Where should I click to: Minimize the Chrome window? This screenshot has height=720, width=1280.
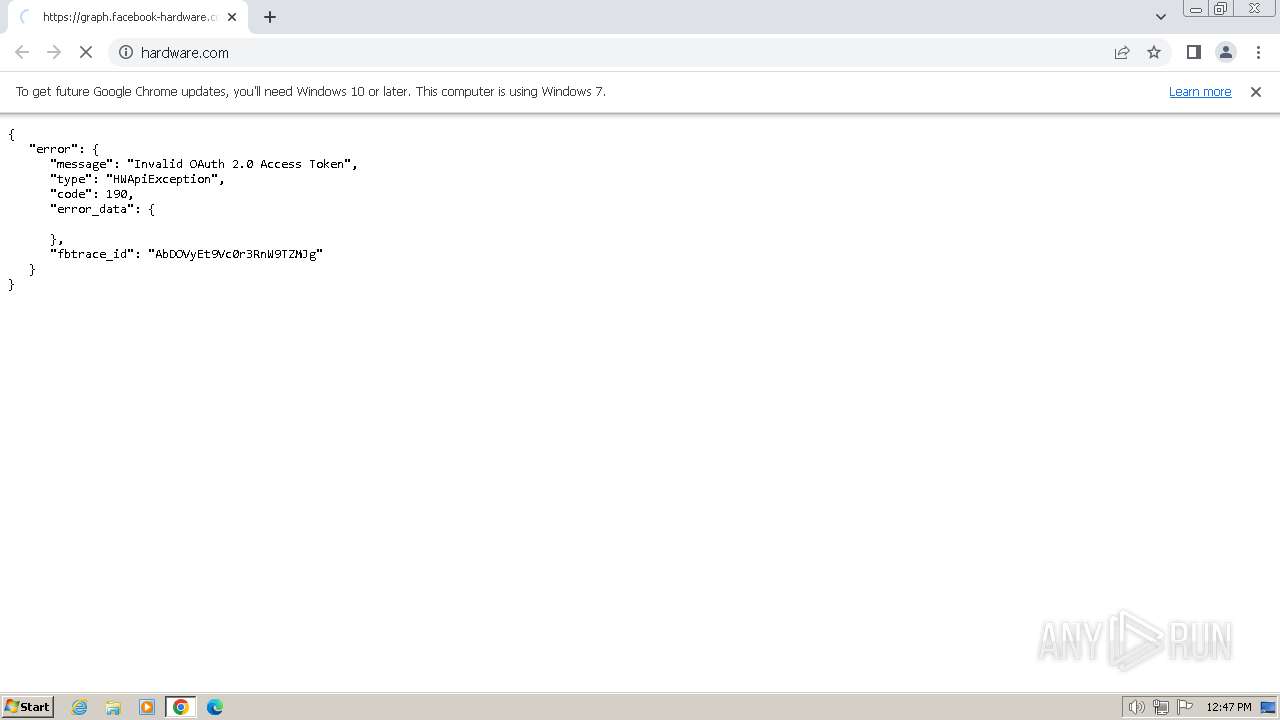tap(1196, 9)
